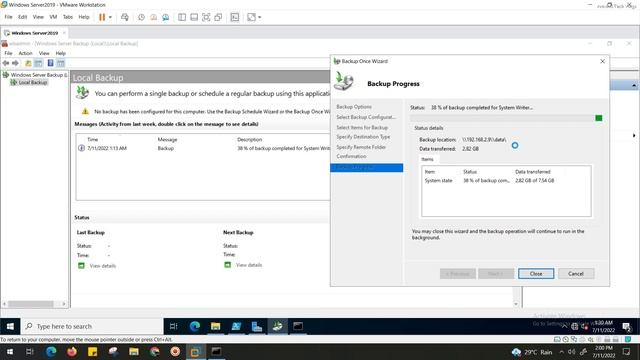Click View details under Last Backup
The height and width of the screenshot is (360, 640).
pyautogui.click(x=103, y=266)
